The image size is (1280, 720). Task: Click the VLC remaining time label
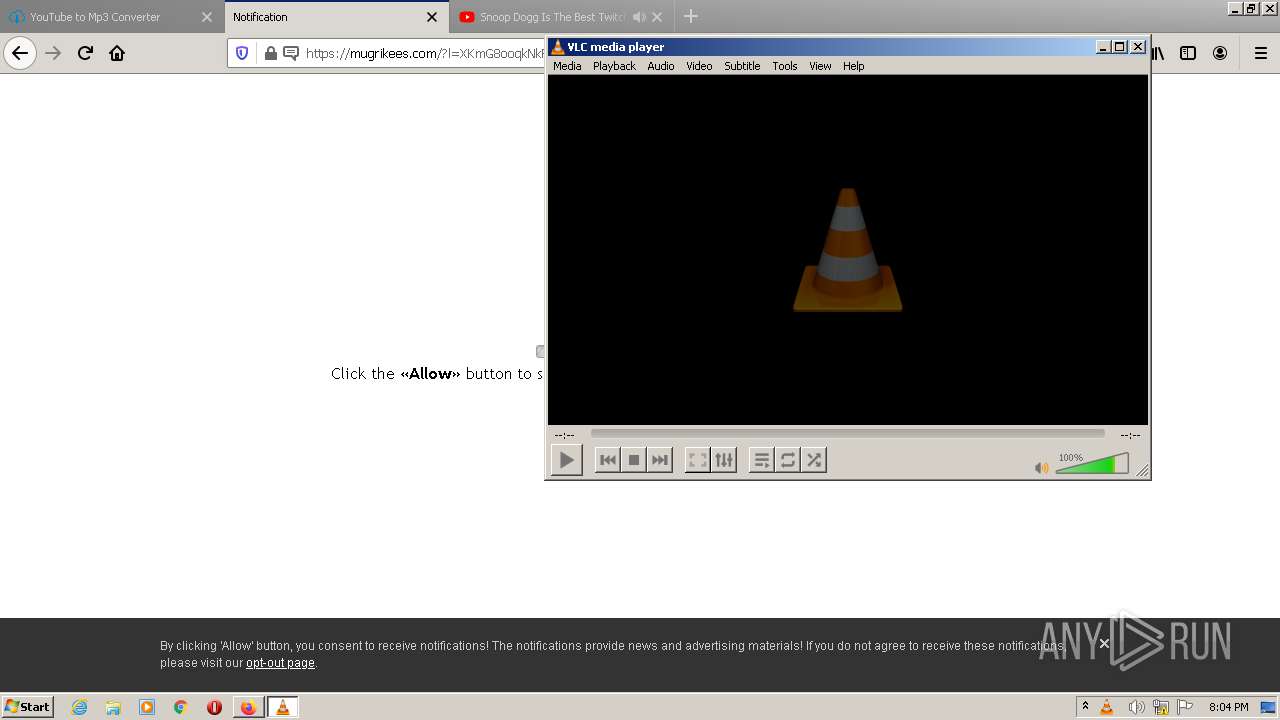tap(1130, 435)
